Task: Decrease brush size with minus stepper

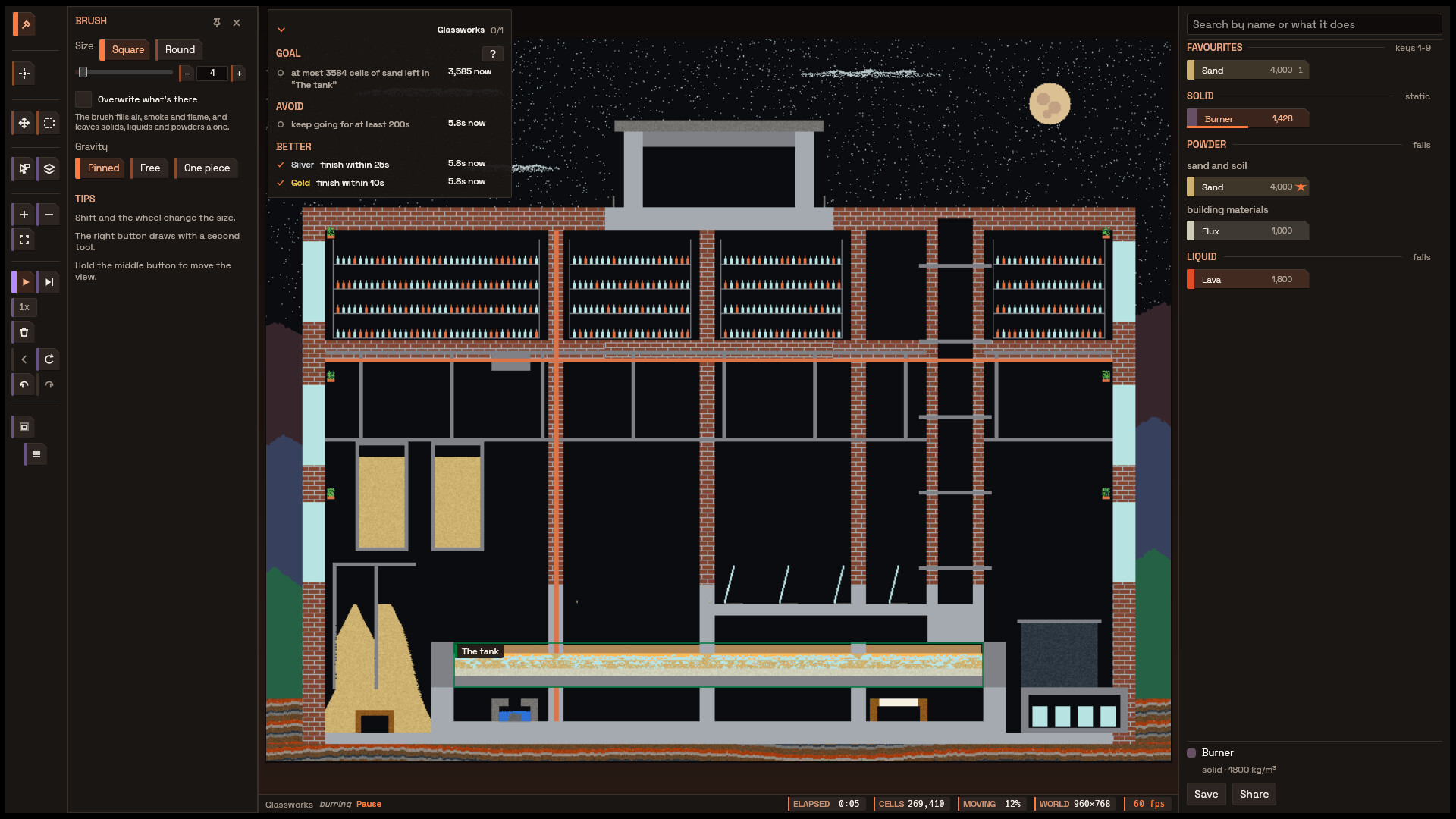Action: pos(187,74)
